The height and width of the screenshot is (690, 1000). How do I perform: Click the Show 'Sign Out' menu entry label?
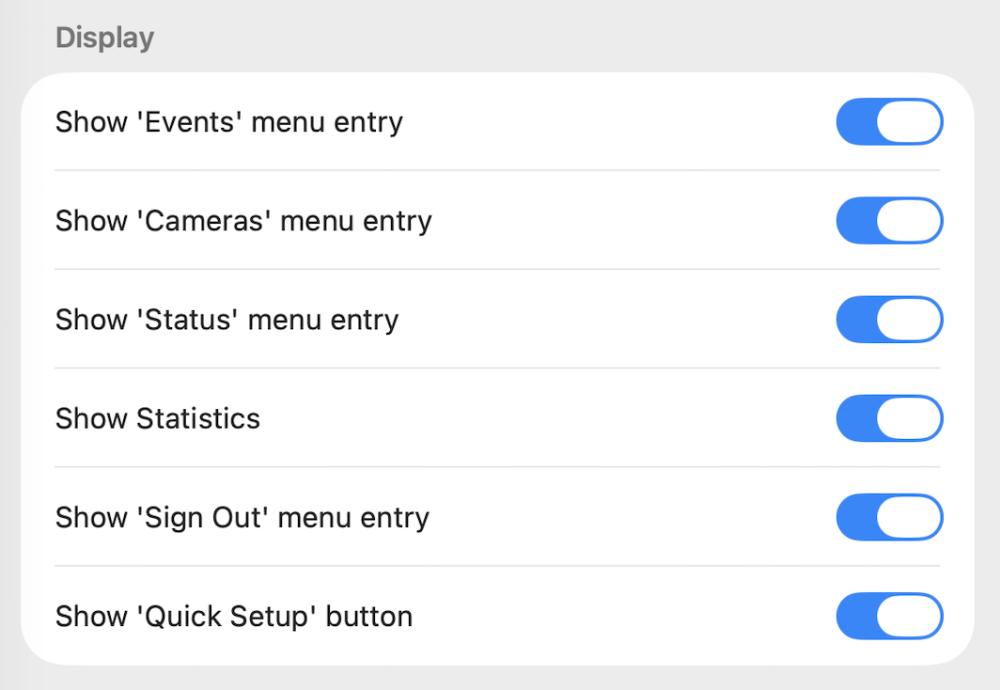(242, 517)
